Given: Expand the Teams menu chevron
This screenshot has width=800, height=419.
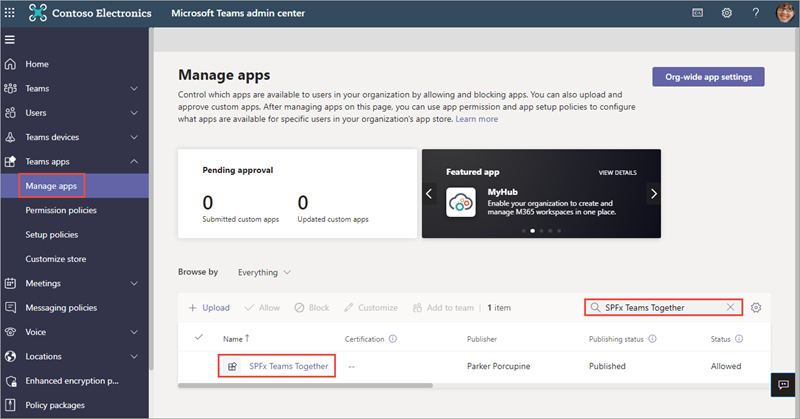Looking at the screenshot, I should coord(134,88).
